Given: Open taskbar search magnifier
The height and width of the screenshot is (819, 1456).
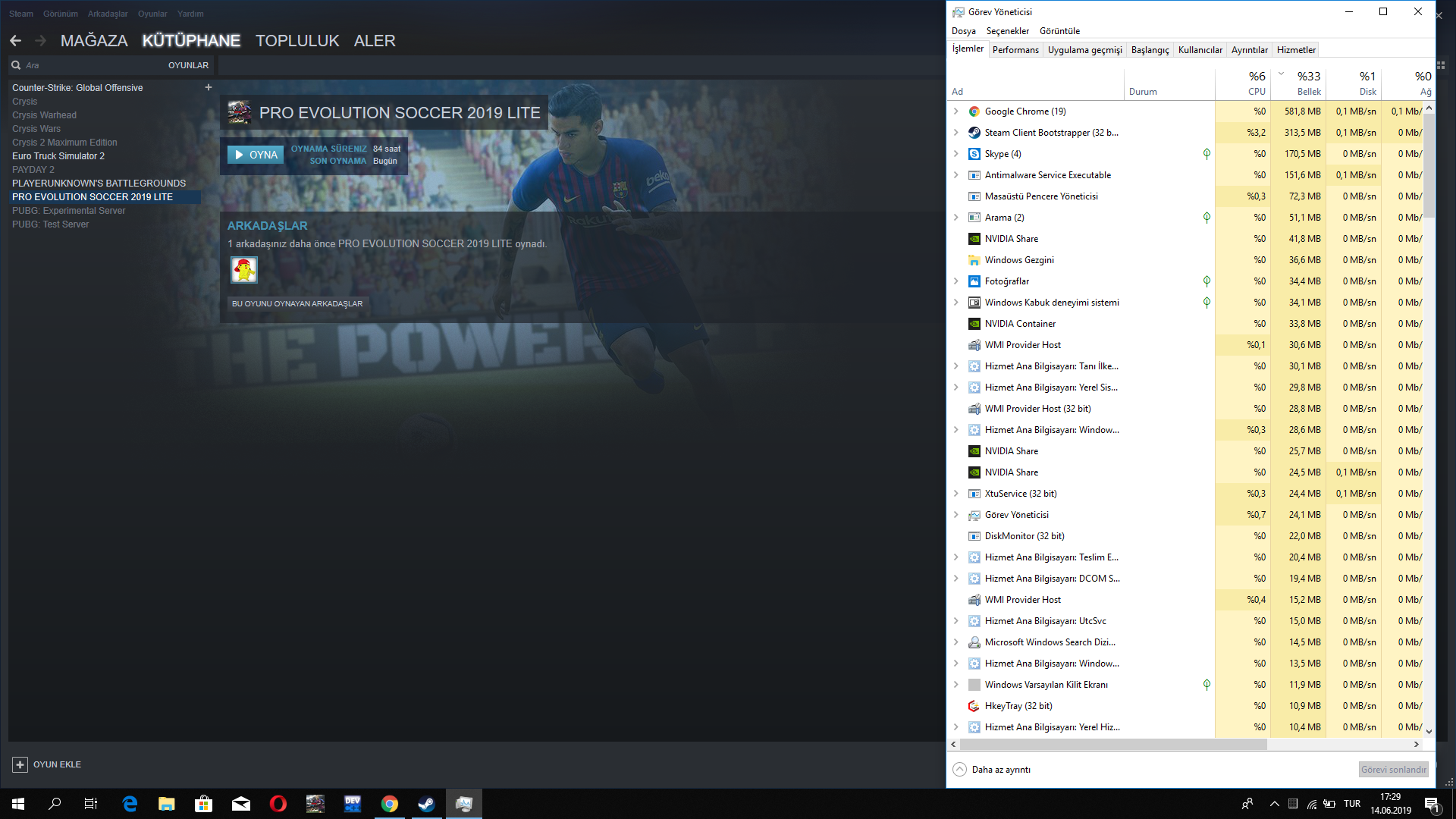Looking at the screenshot, I should [55, 804].
